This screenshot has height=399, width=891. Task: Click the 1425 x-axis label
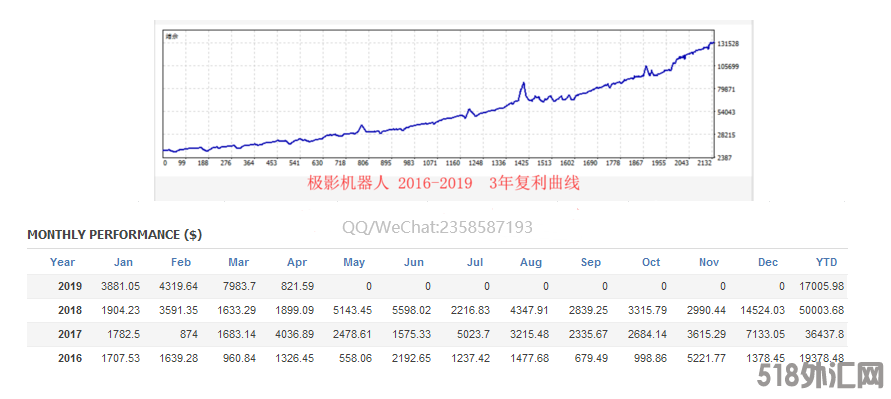point(522,163)
